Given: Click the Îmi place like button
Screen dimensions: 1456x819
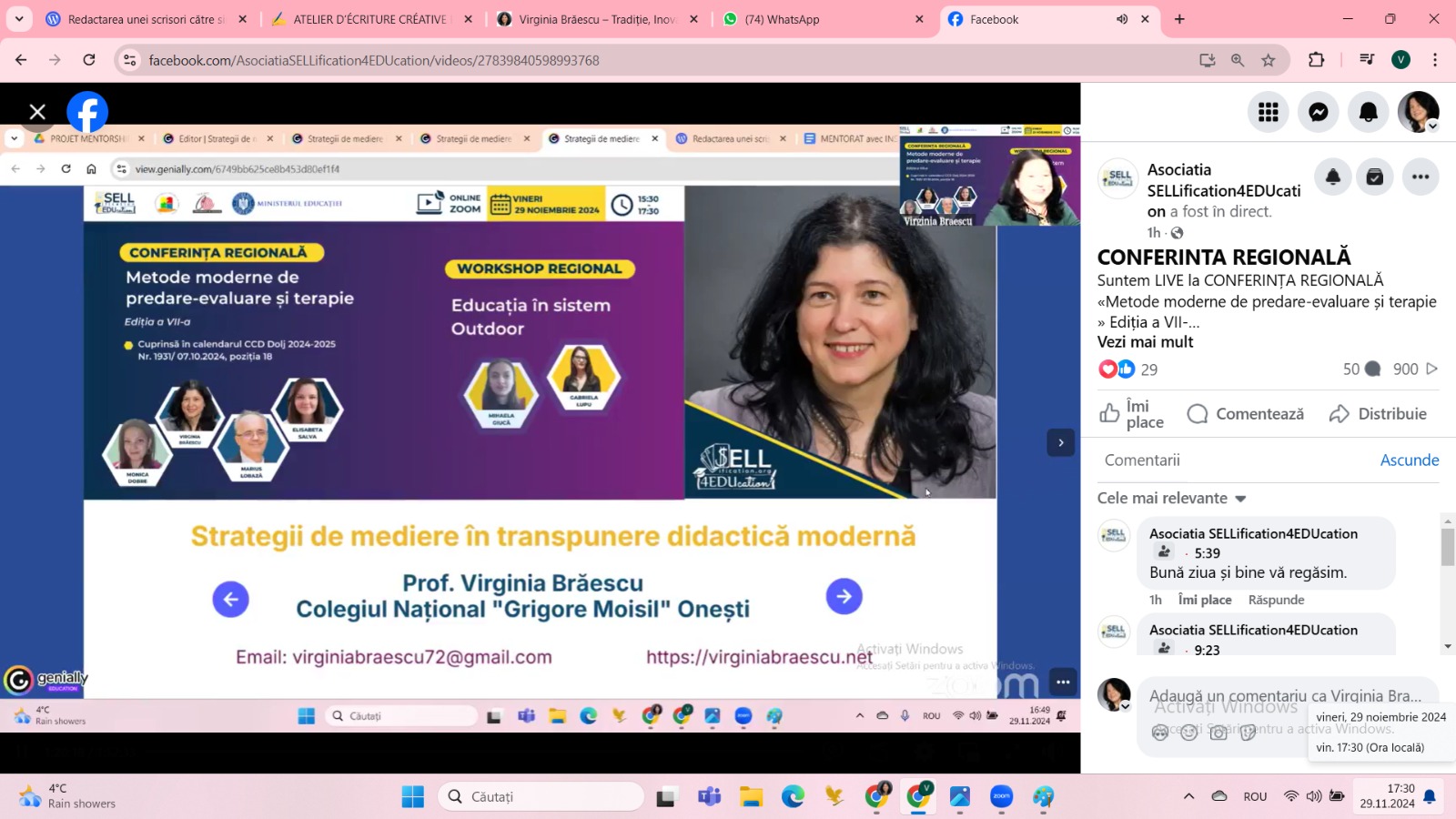Looking at the screenshot, I should pos(1132,414).
